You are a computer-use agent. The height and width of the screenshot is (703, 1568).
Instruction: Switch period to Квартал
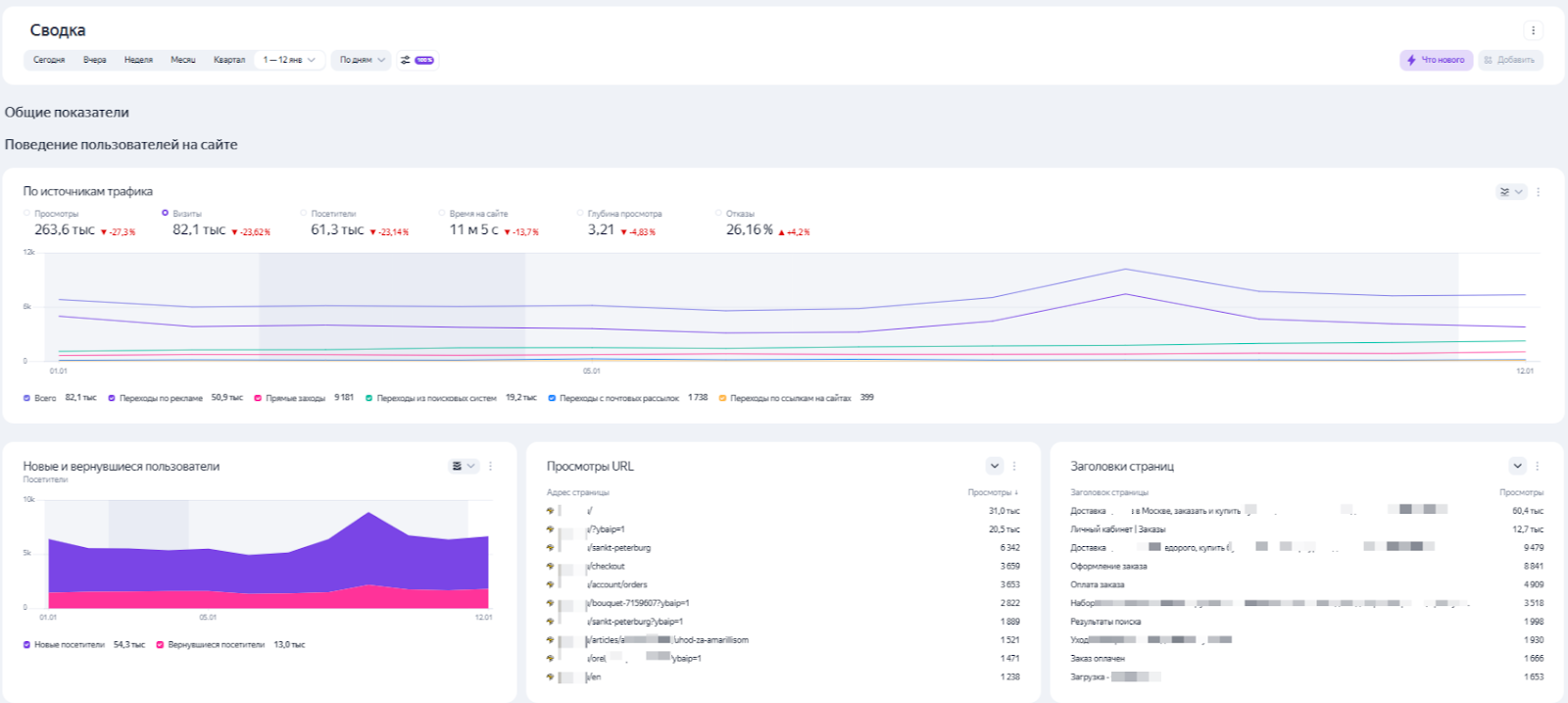[x=229, y=60]
